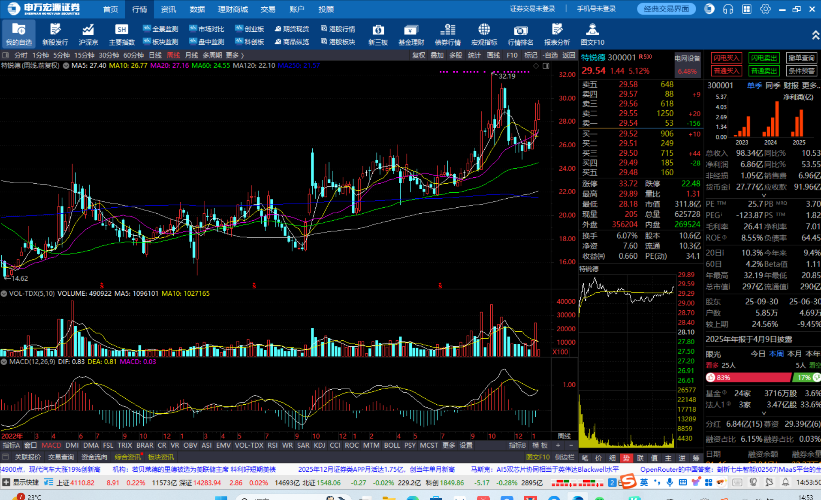Open 新股发行 new issues icon
821x500 pixels.
coord(55,34)
